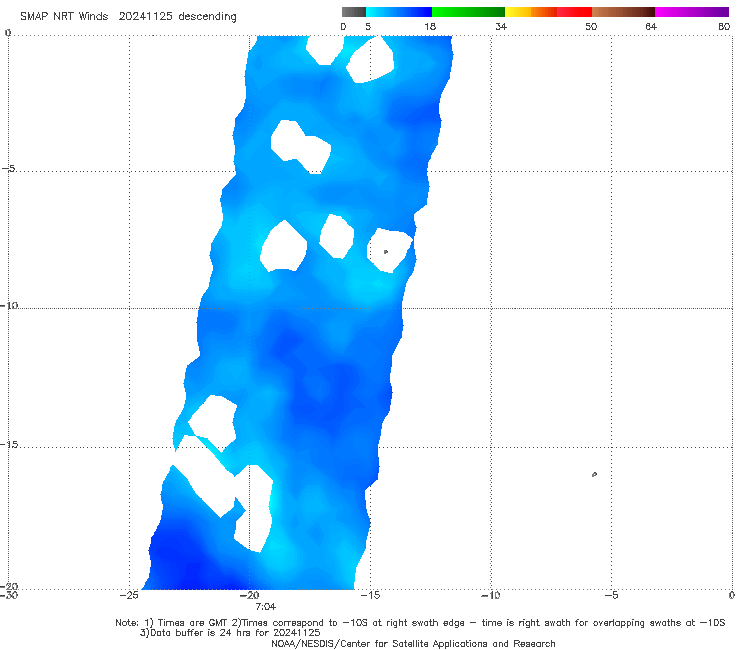Click the yellow segment just after 34
740x650 pixels.
pyautogui.click(x=518, y=12)
